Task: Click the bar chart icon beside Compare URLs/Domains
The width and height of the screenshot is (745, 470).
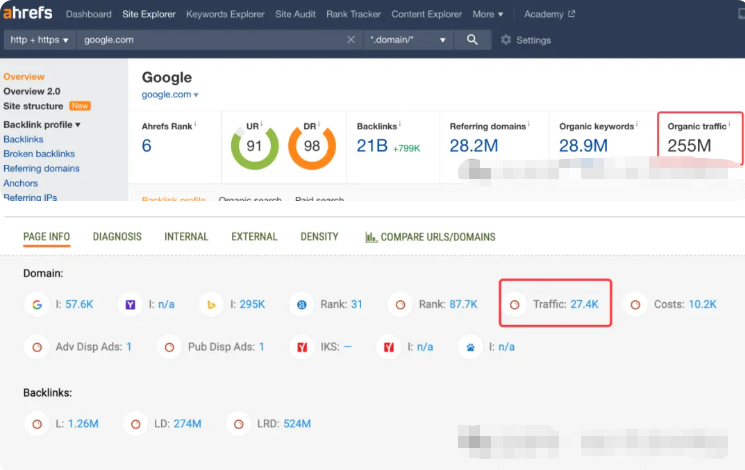Action: coord(372,237)
